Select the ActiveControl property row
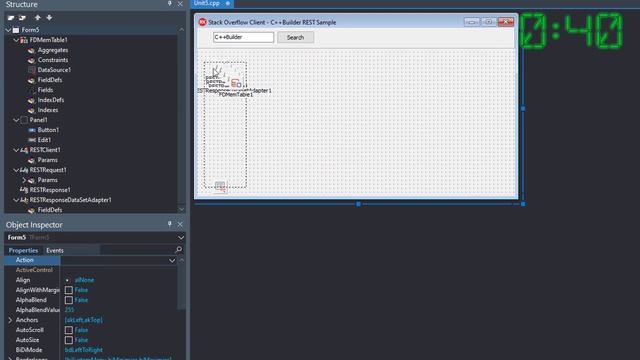This screenshot has width=640, height=360. tap(91, 270)
